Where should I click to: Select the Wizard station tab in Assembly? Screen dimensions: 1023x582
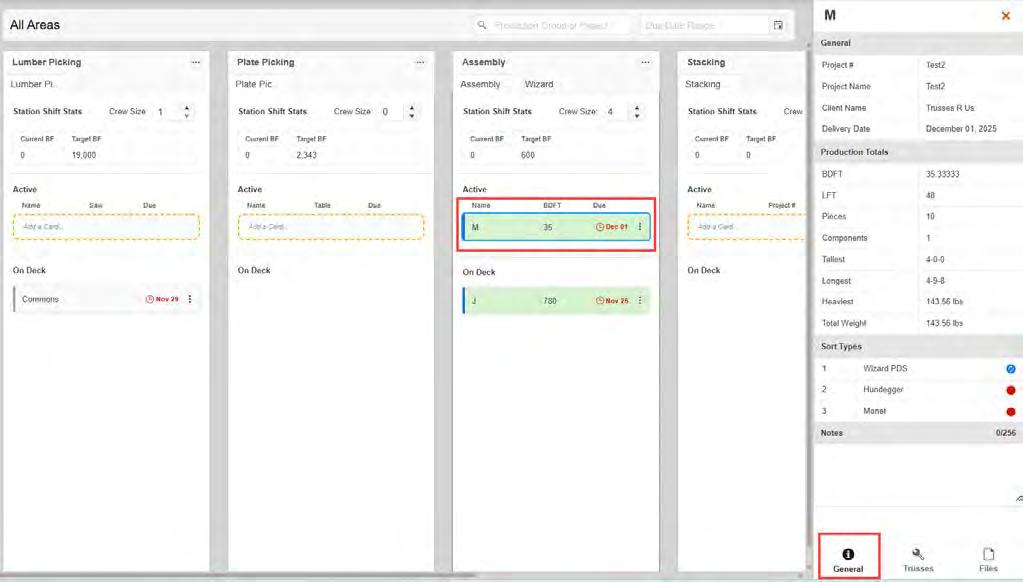(539, 84)
